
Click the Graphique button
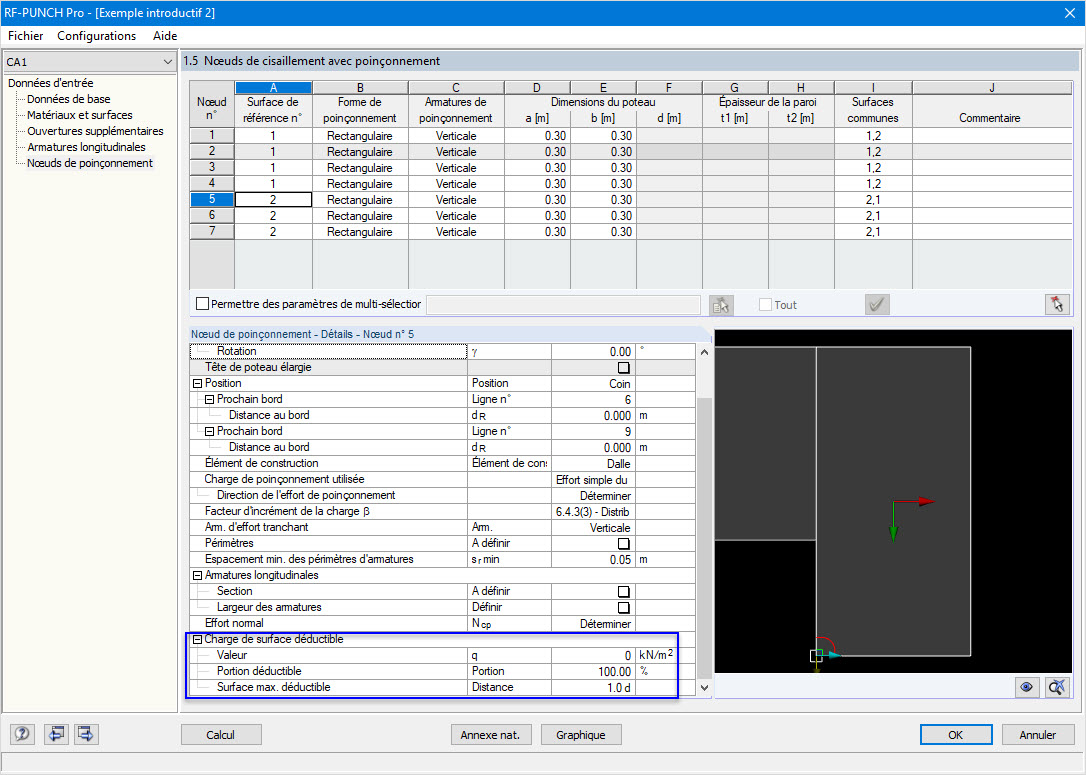click(x=580, y=735)
